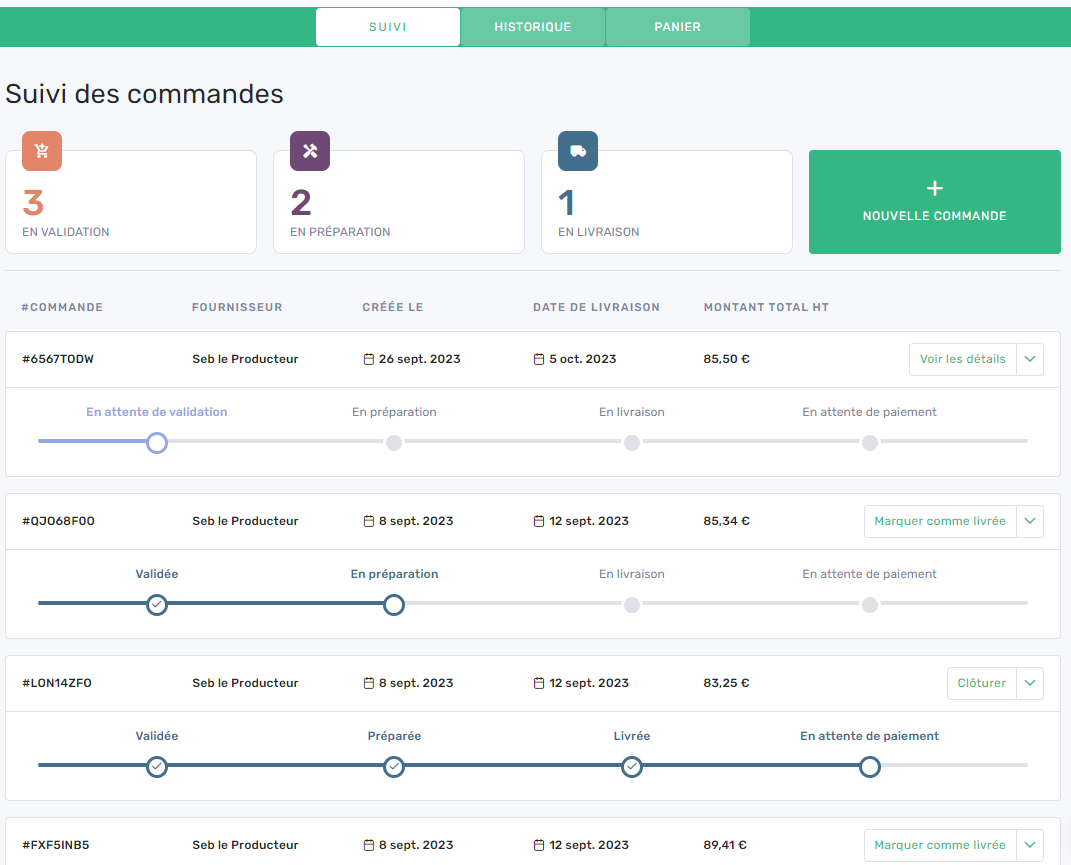Open the Panier tab

[677, 26]
